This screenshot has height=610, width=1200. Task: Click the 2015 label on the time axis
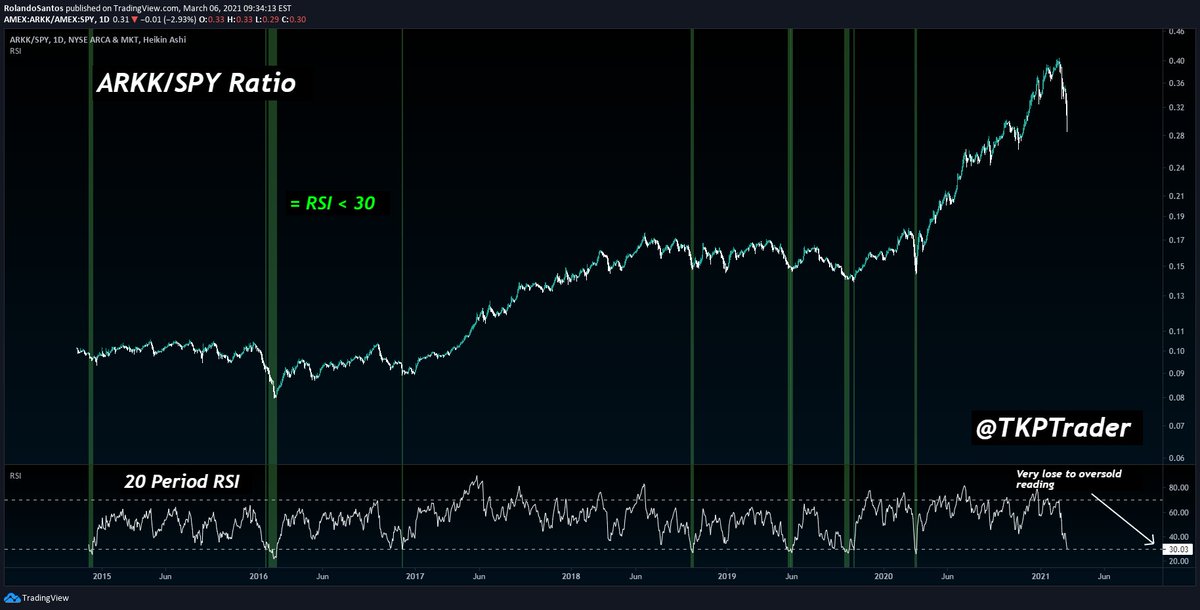point(102,577)
